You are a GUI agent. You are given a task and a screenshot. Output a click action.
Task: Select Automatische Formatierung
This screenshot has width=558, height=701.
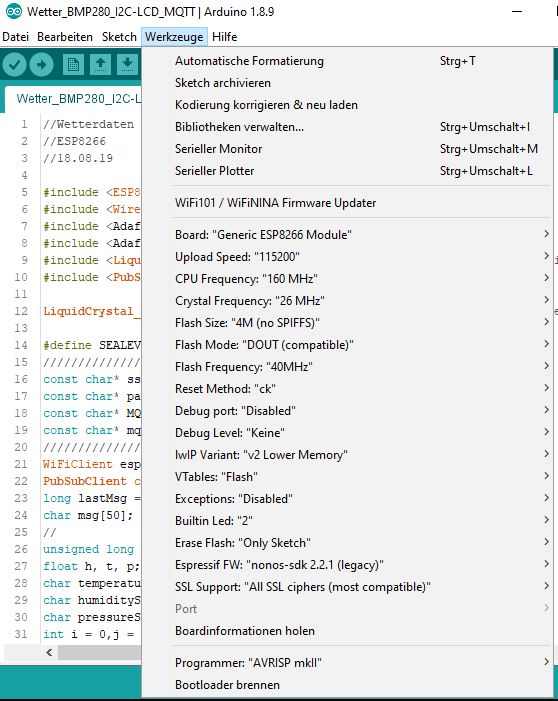[348, 61]
